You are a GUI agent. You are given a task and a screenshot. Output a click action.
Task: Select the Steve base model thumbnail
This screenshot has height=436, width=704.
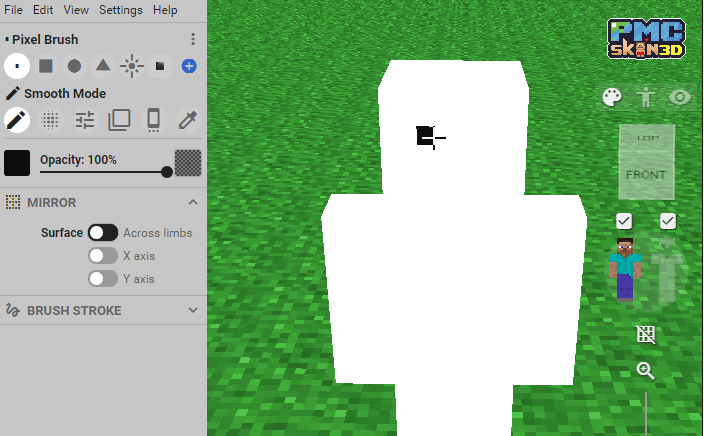click(625, 269)
